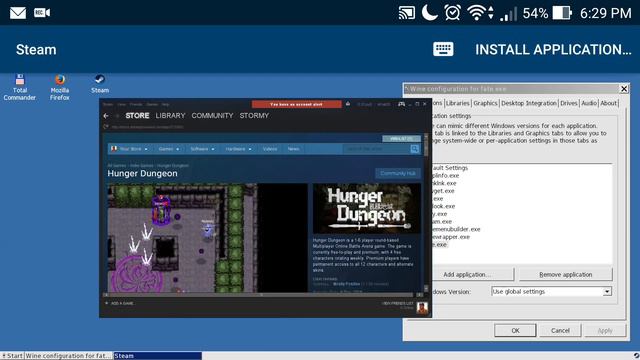This screenshot has width=640, height=360.
Task: Open View Friends List in Steam
Action: click(x=398, y=304)
